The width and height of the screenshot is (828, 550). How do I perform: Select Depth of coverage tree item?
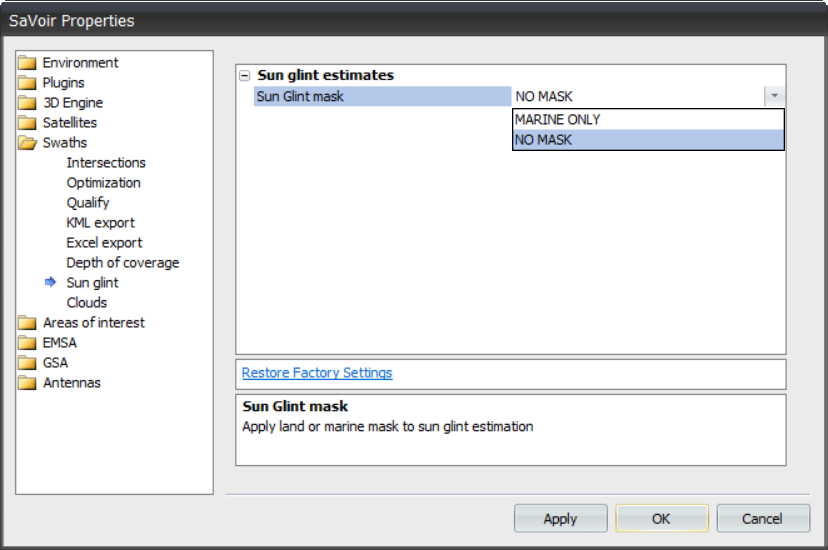pyautogui.click(x=122, y=263)
